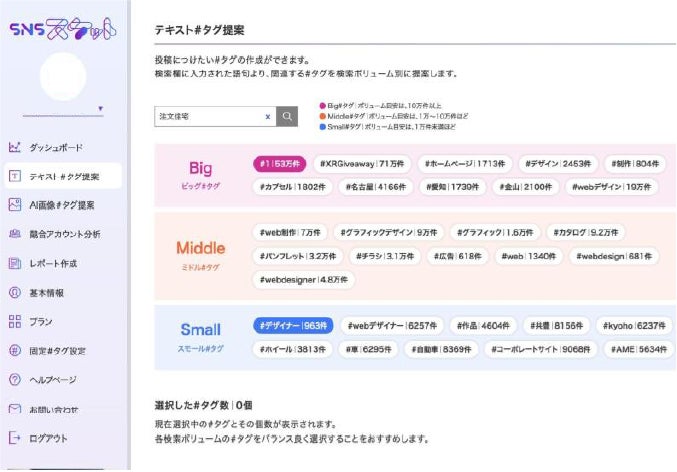Select the #制作 804件 tag
Screen dimensions: 677x472
click(635, 164)
